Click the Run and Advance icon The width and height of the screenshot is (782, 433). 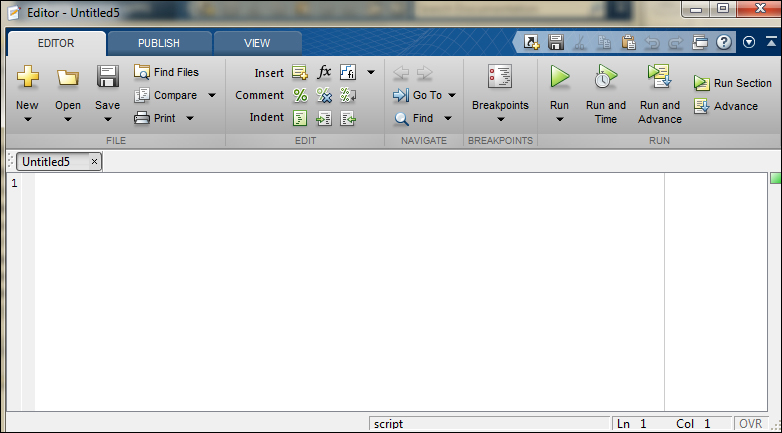point(660,76)
